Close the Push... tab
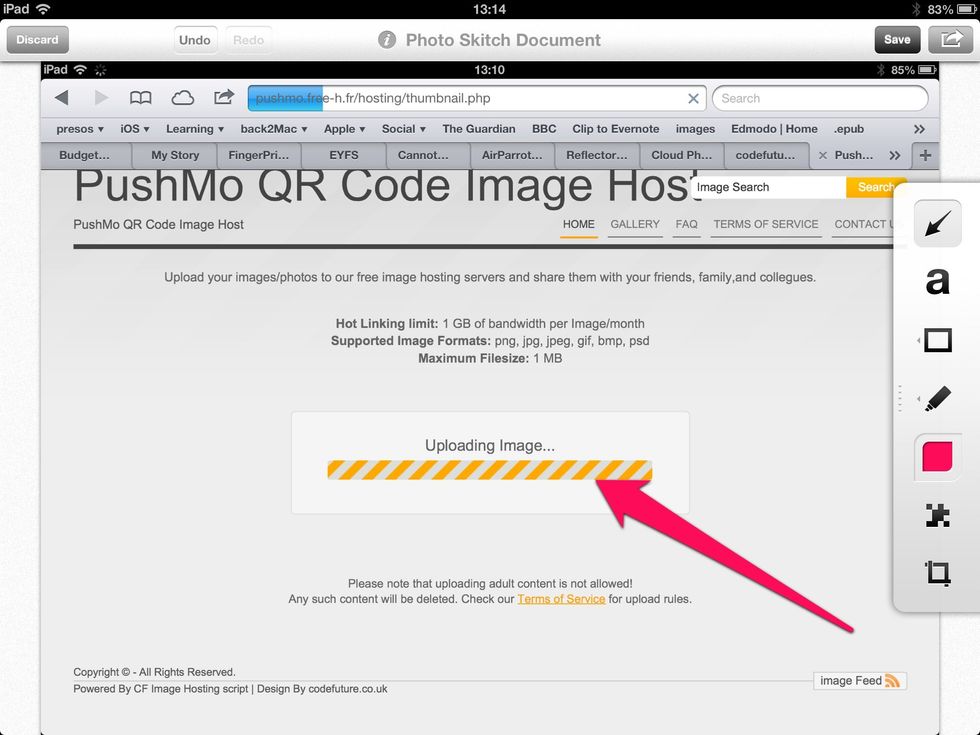 (x=822, y=156)
